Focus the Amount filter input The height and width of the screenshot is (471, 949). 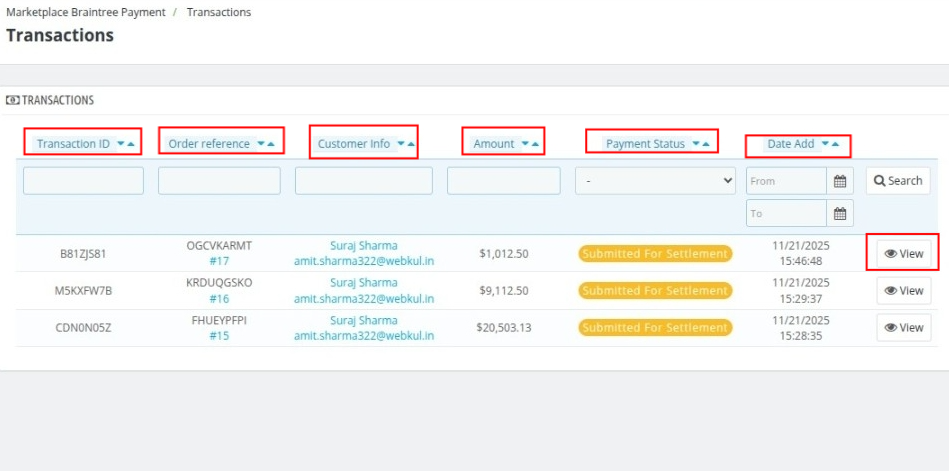click(503, 181)
